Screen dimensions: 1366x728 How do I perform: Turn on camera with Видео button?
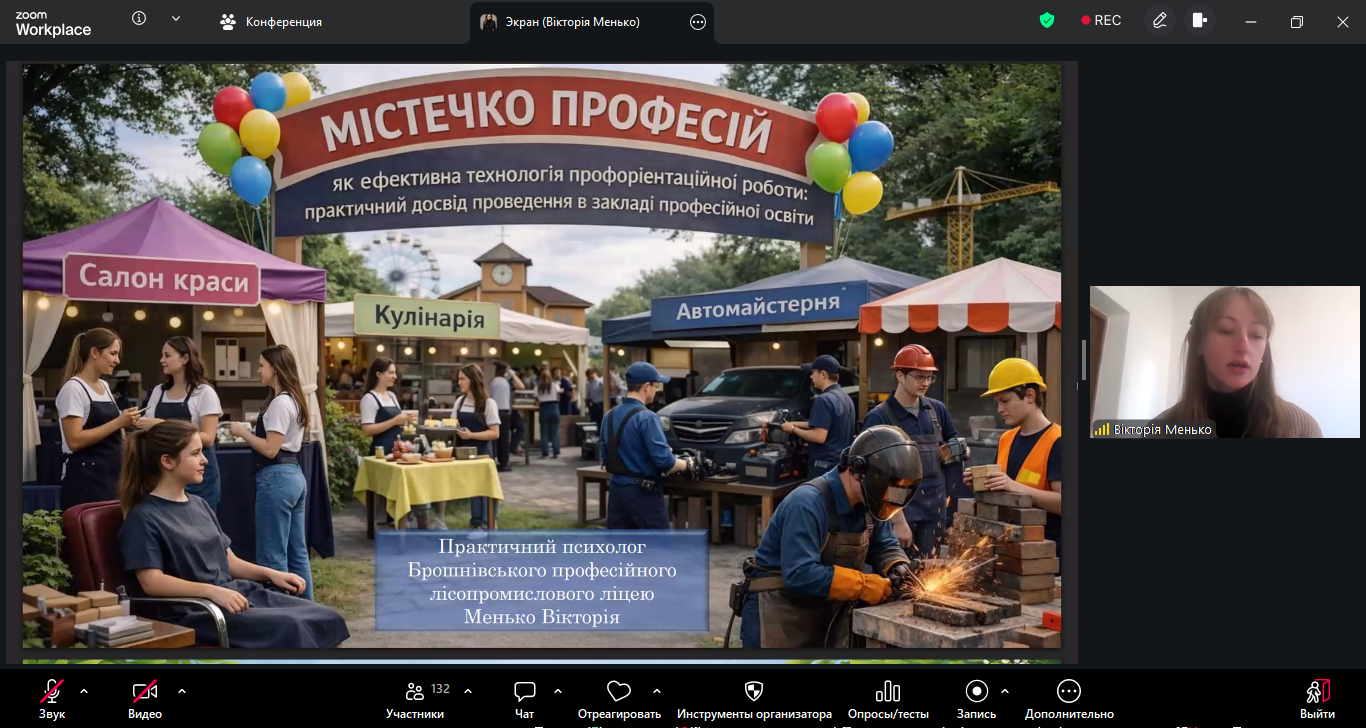(x=145, y=698)
